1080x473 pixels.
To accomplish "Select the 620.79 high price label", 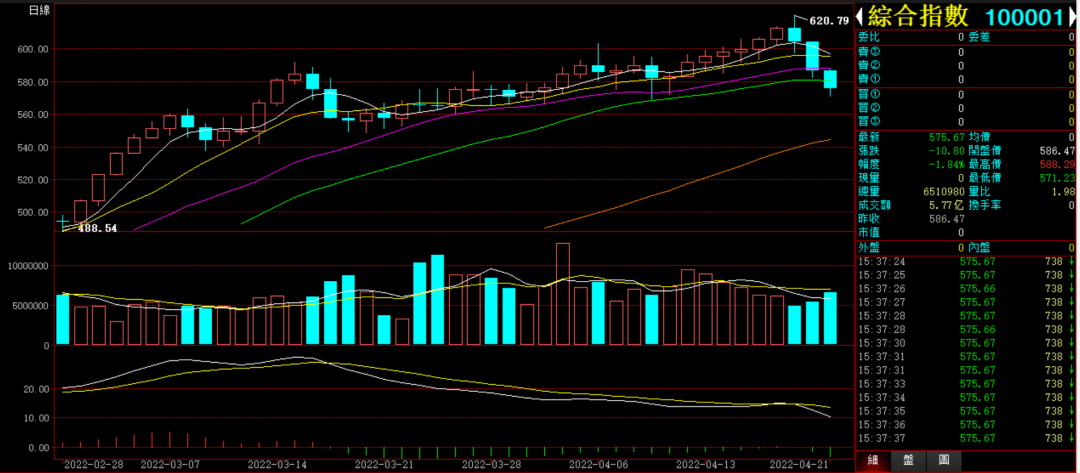I will pyautogui.click(x=829, y=21).
